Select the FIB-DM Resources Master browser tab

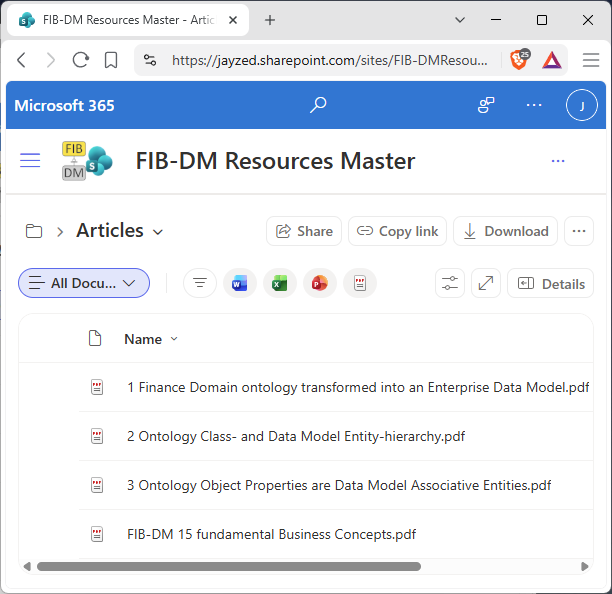click(128, 20)
